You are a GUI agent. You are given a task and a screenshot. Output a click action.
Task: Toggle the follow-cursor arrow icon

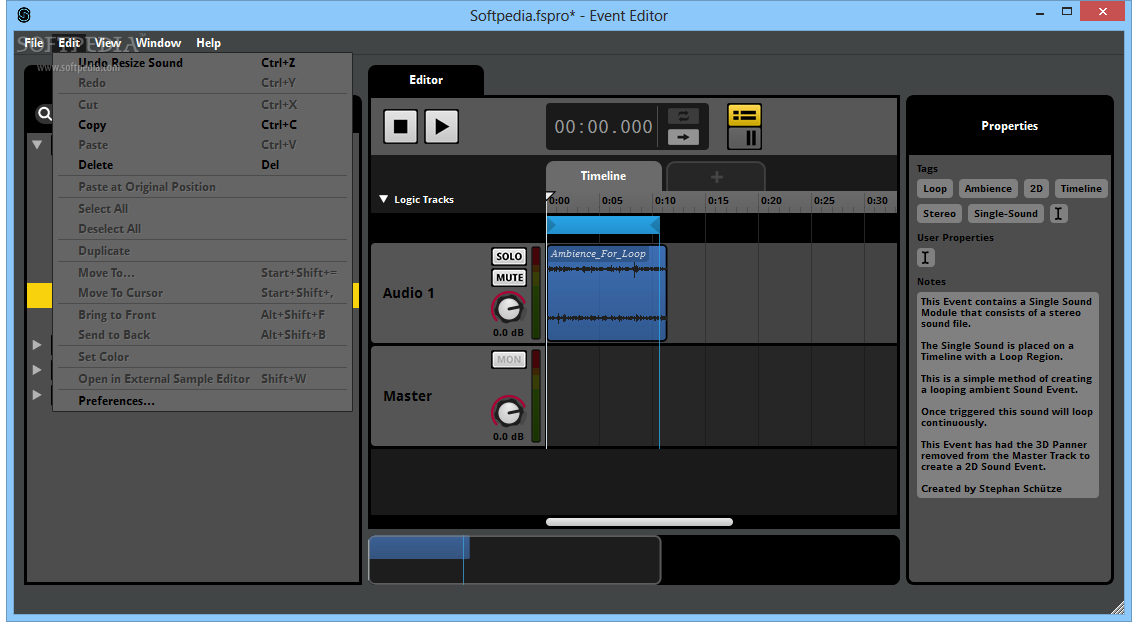(683, 136)
